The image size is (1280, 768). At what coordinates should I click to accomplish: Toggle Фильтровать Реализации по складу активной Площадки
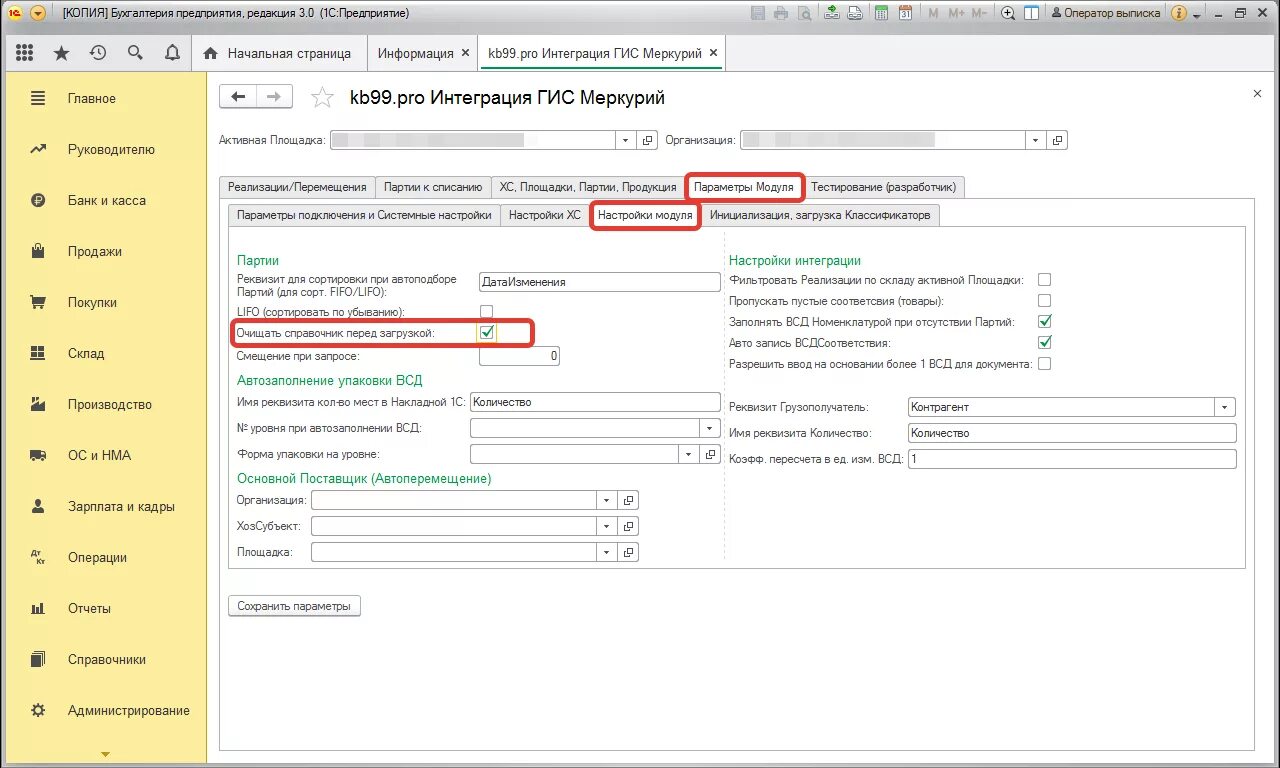click(1044, 279)
